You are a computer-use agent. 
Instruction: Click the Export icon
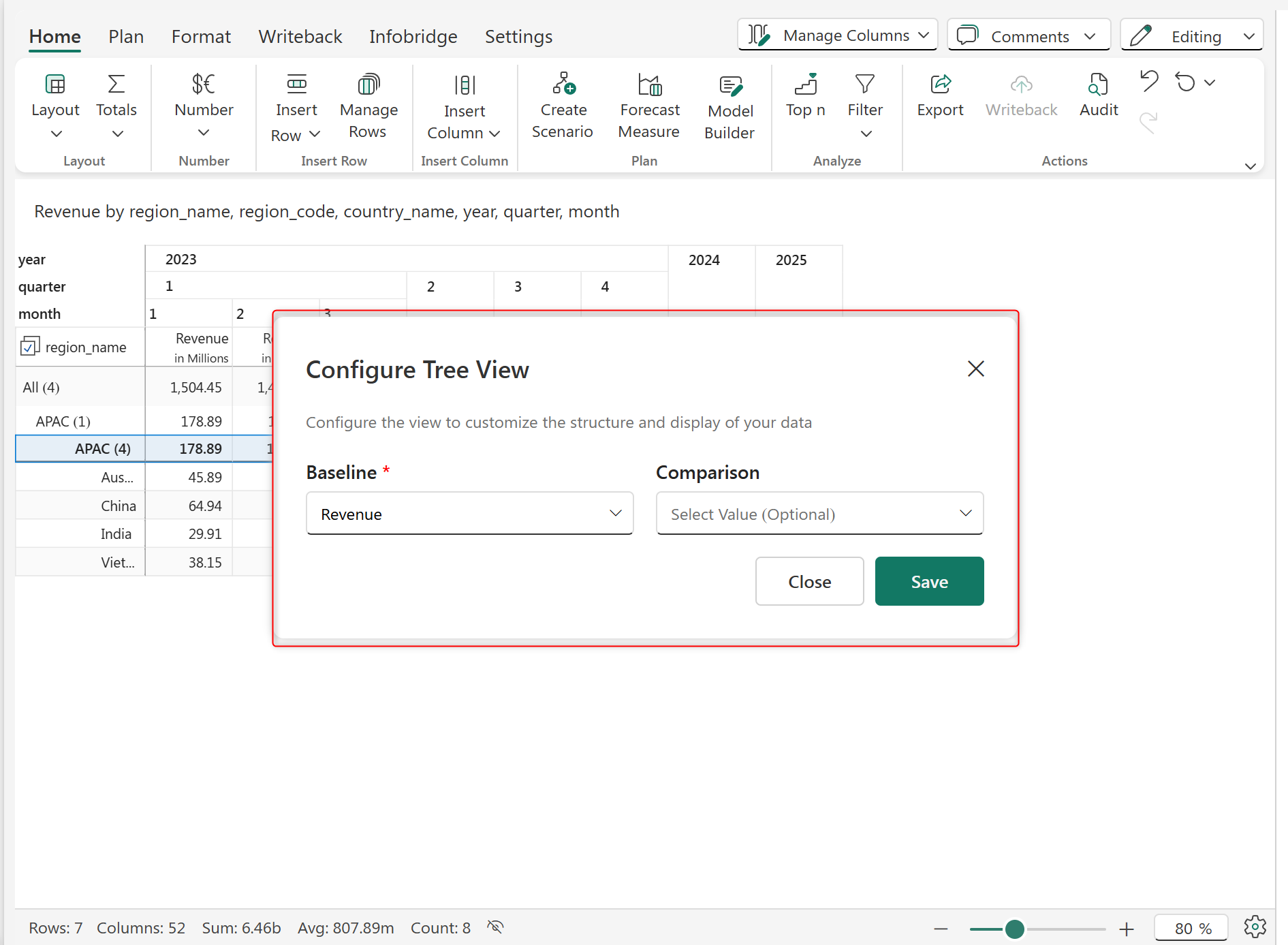[x=940, y=84]
